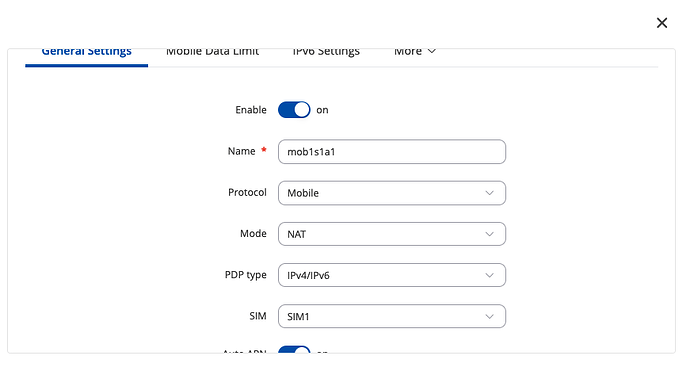The image size is (690, 366).
Task: Open the More tab menu
Action: tap(415, 51)
